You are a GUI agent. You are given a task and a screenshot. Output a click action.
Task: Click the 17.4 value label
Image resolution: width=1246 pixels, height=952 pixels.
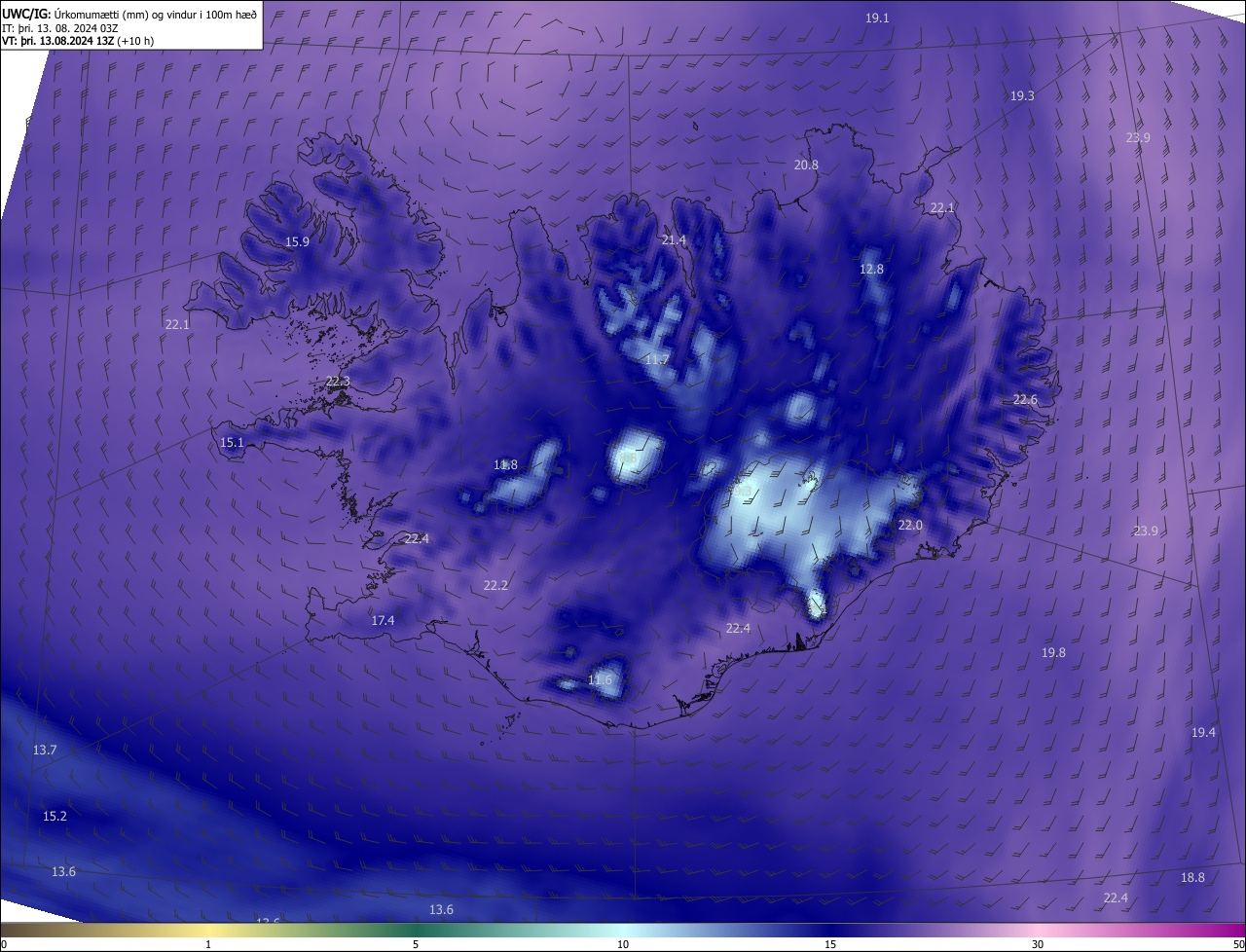(x=383, y=621)
